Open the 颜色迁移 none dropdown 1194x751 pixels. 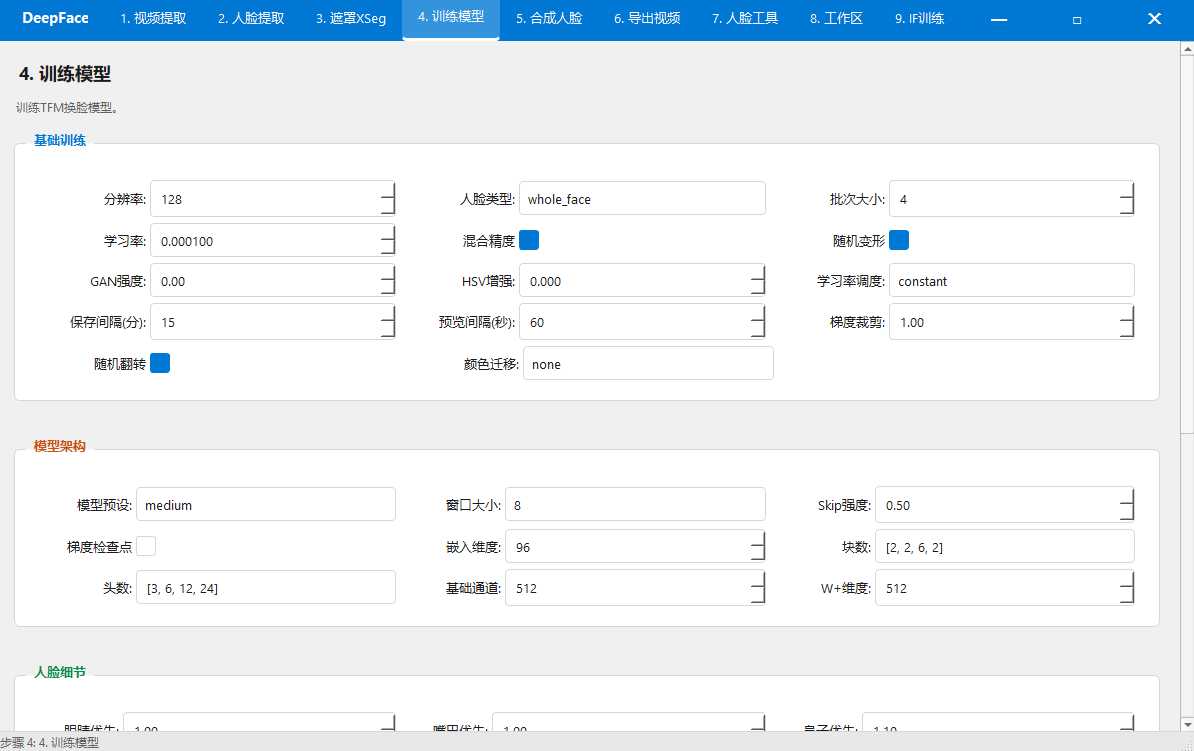tap(649, 364)
